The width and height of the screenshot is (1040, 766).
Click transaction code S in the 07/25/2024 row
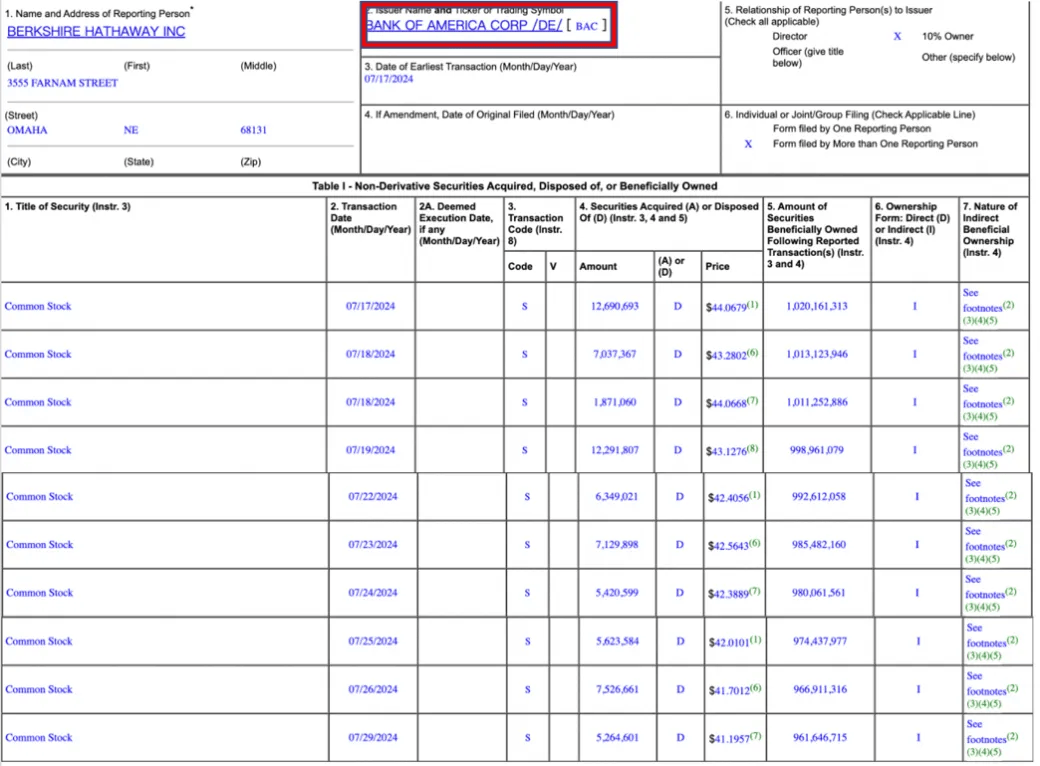(527, 641)
